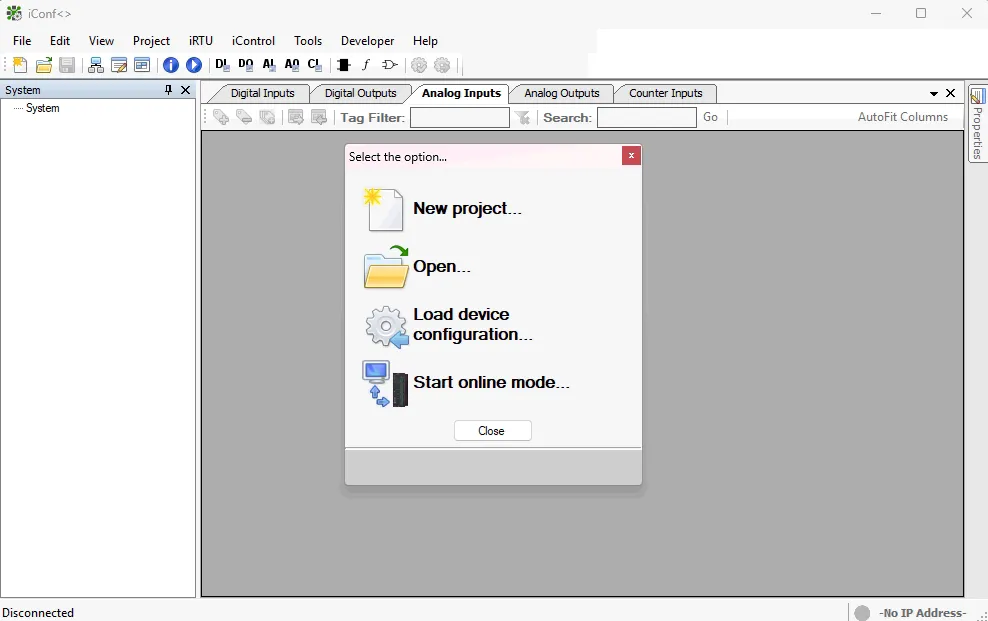988x621 pixels.
Task: Open the Tools menu
Action: coord(308,41)
